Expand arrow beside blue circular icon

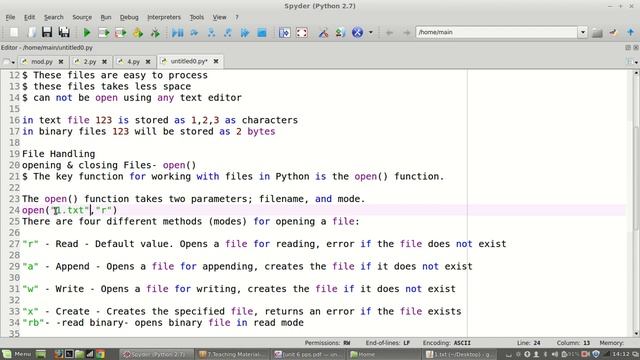tap(371, 32)
